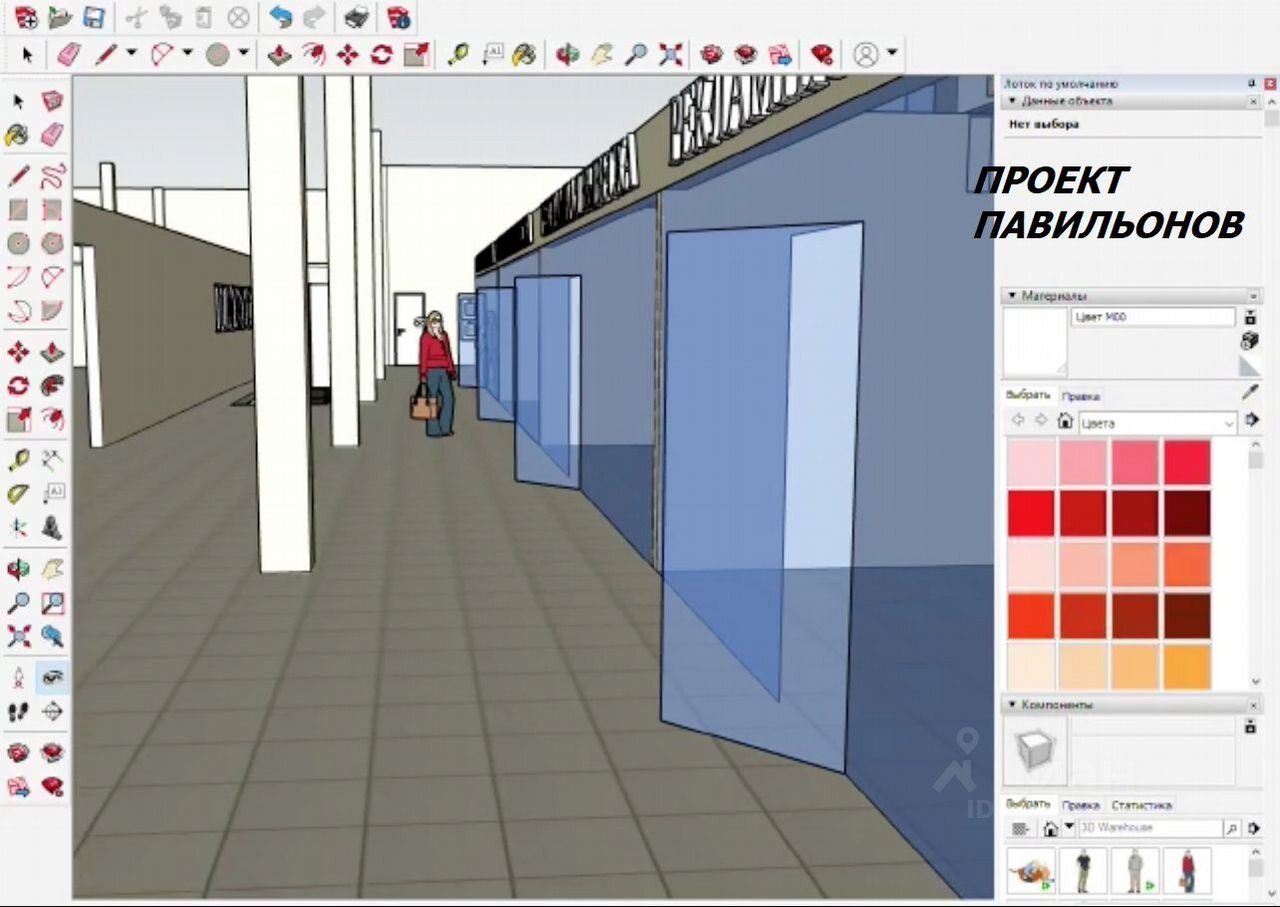Choose the last swatch in third color row
The width and height of the screenshot is (1280, 907).
(1187, 565)
